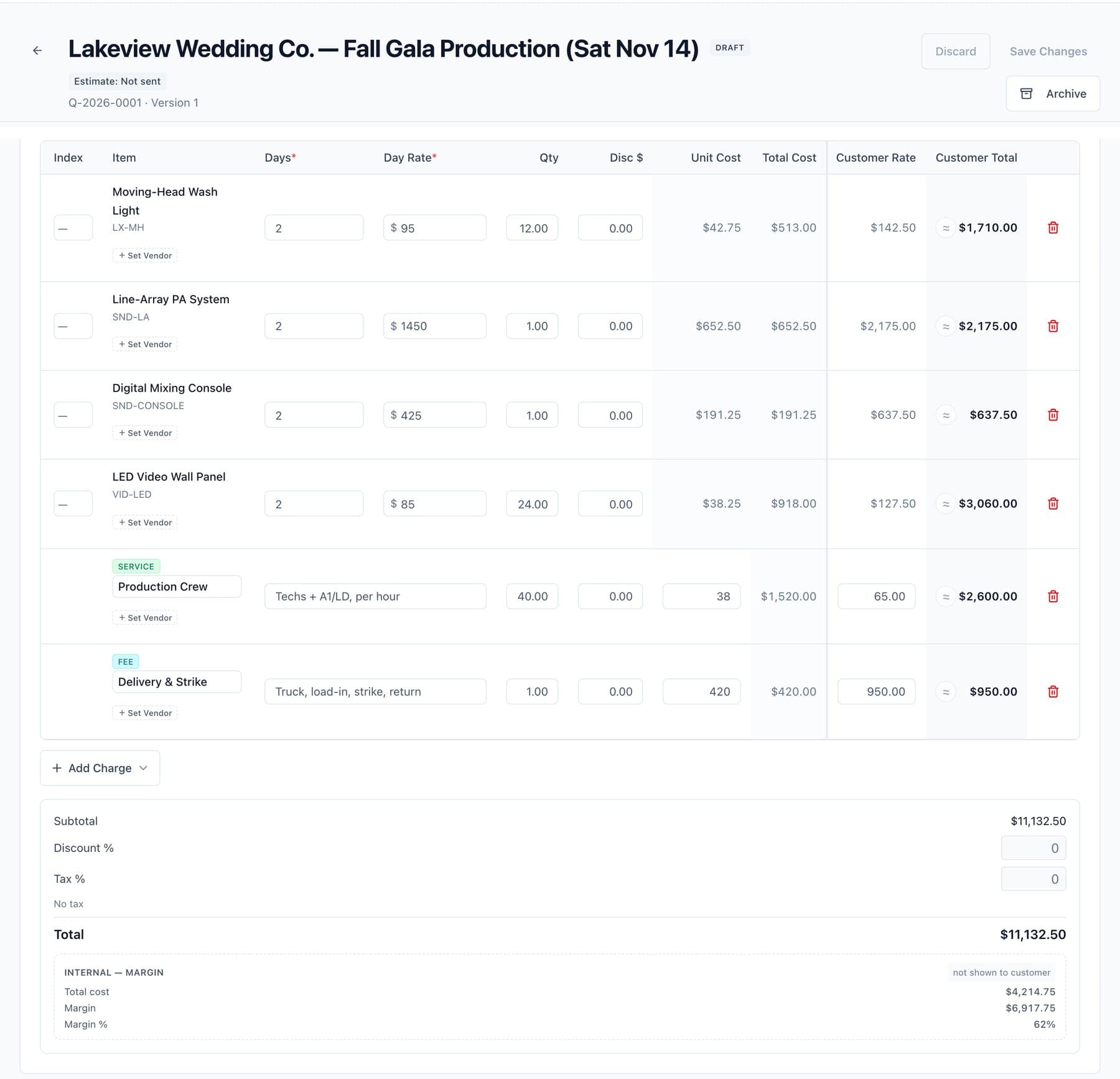This screenshot has width=1120, height=1079.
Task: Edit the 'Techs + A1/LD, per hour' description
Action: (x=375, y=596)
